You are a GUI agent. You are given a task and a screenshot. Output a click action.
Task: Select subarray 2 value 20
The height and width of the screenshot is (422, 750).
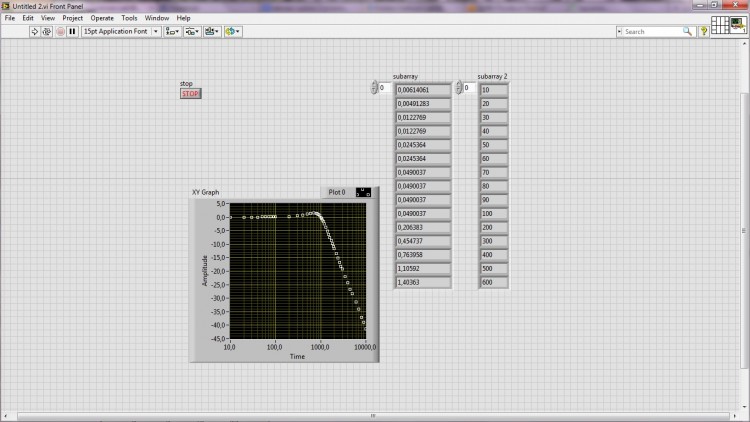pyautogui.click(x=494, y=104)
